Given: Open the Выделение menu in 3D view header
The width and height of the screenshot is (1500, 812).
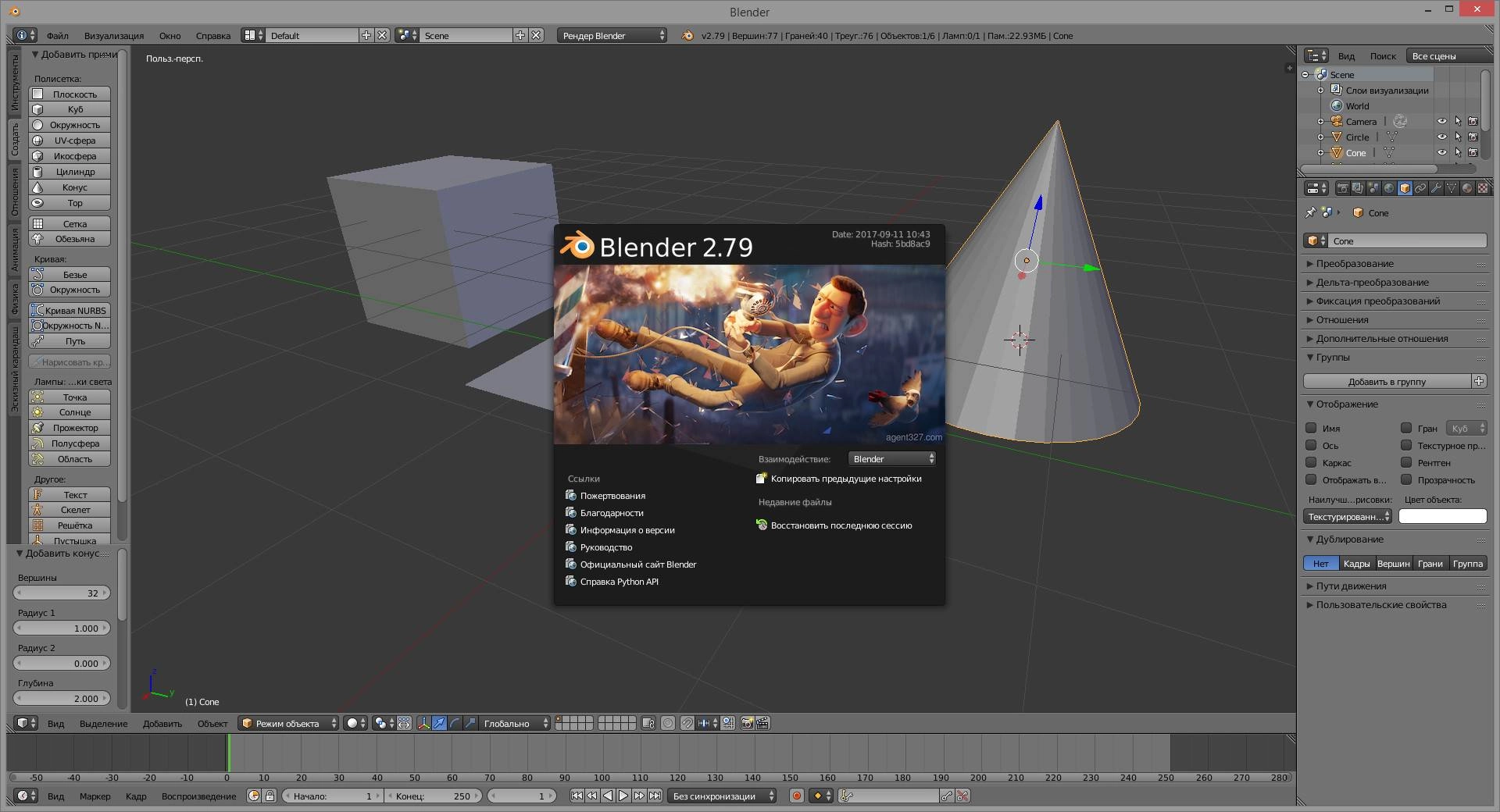Looking at the screenshot, I should 103,724.
